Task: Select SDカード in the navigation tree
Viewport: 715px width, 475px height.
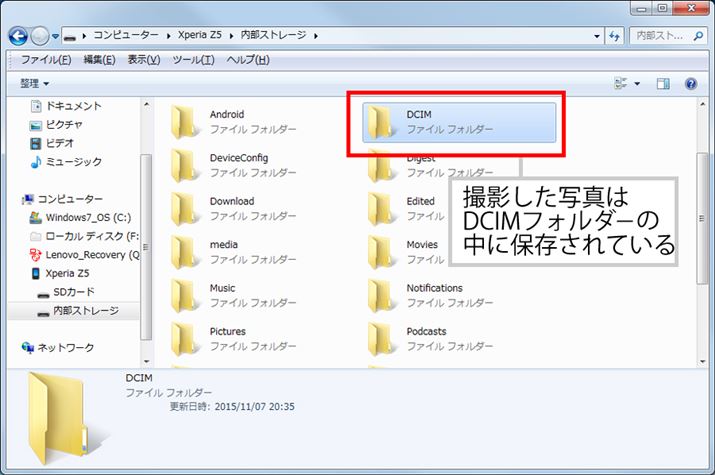Action: pyautogui.click(x=73, y=292)
